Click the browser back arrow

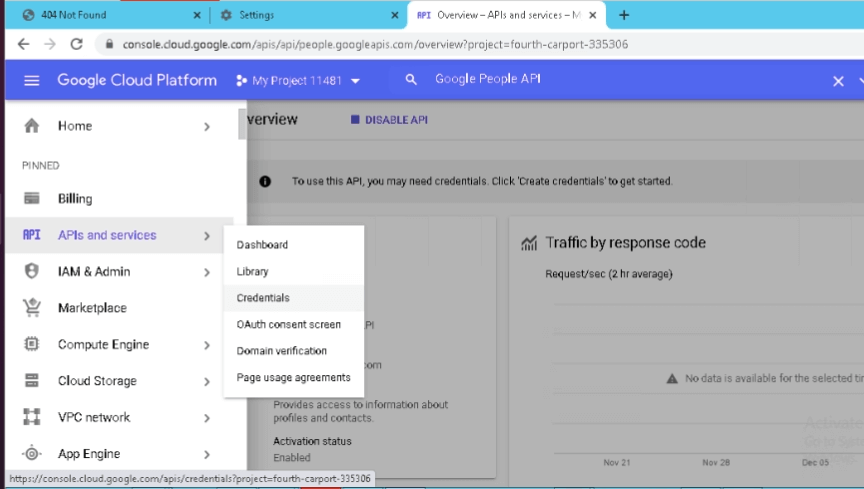23,44
